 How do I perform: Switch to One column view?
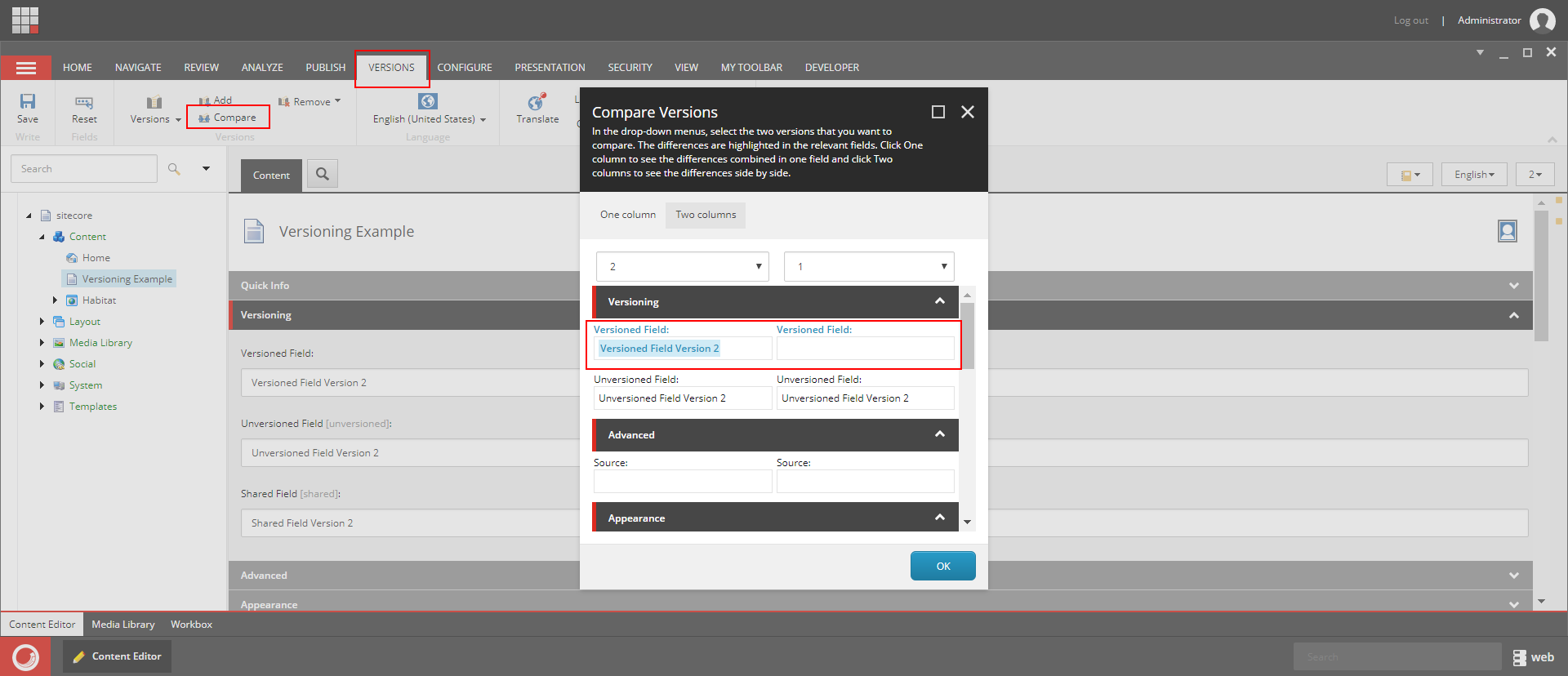point(628,215)
